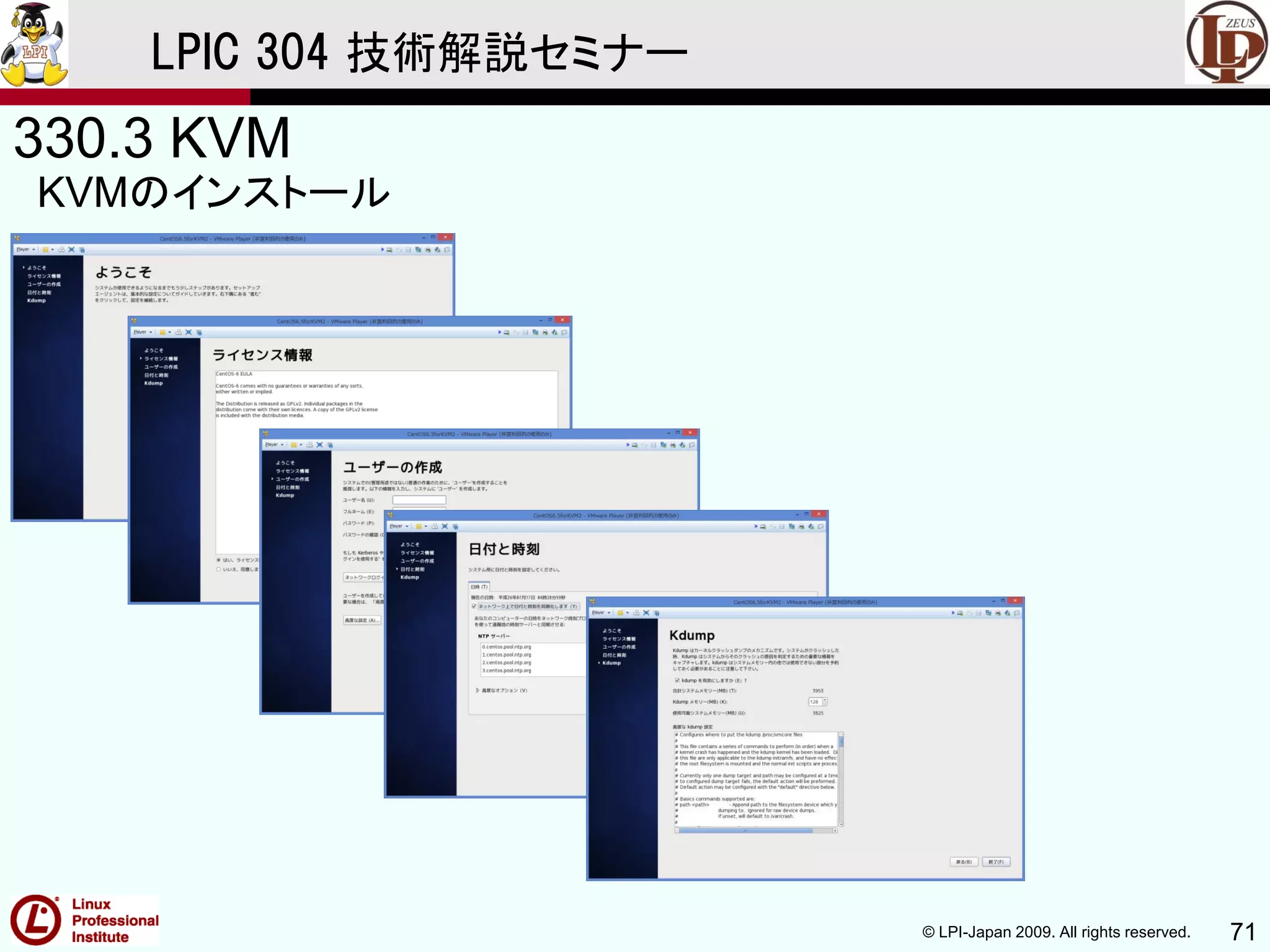Click the fullscreen icon in the user creation window toolbar
The width and height of the screenshot is (1270, 952).
(319, 445)
